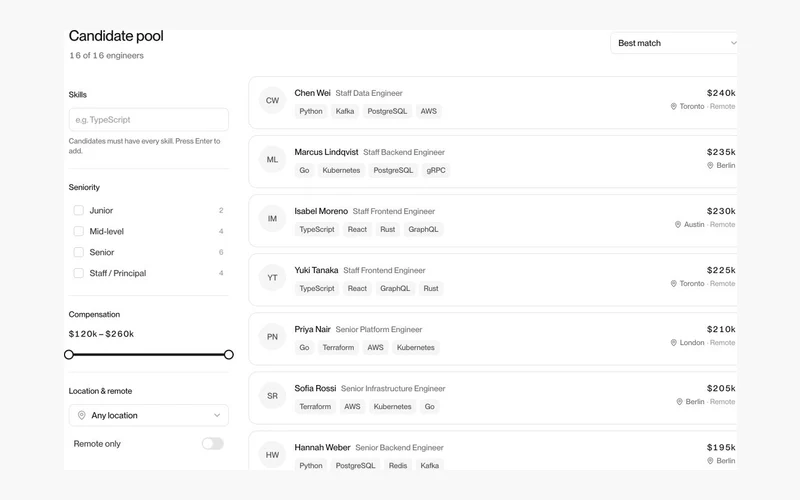Click the IM avatar for Isabel Moreno
Image resolution: width=800 pixels, height=500 pixels.
(x=272, y=219)
